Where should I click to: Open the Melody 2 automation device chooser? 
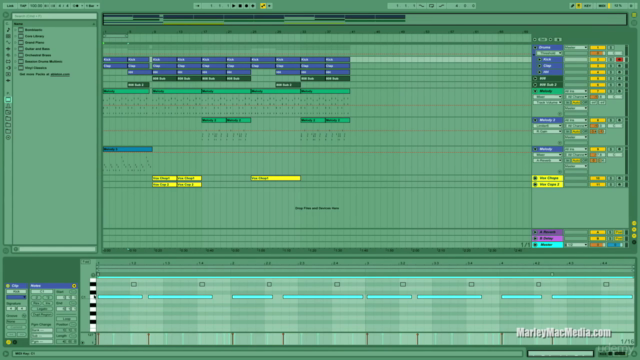[548, 126]
